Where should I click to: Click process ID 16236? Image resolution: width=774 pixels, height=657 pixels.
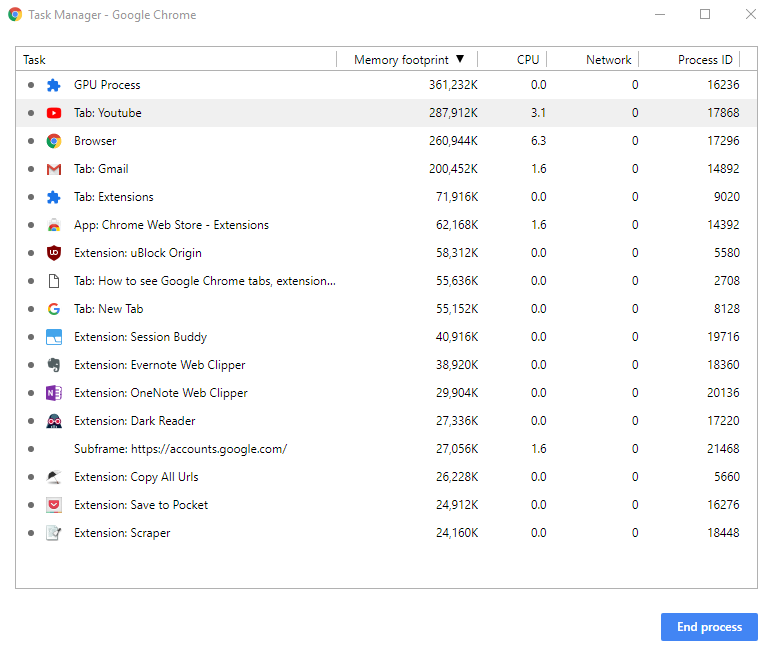click(723, 85)
